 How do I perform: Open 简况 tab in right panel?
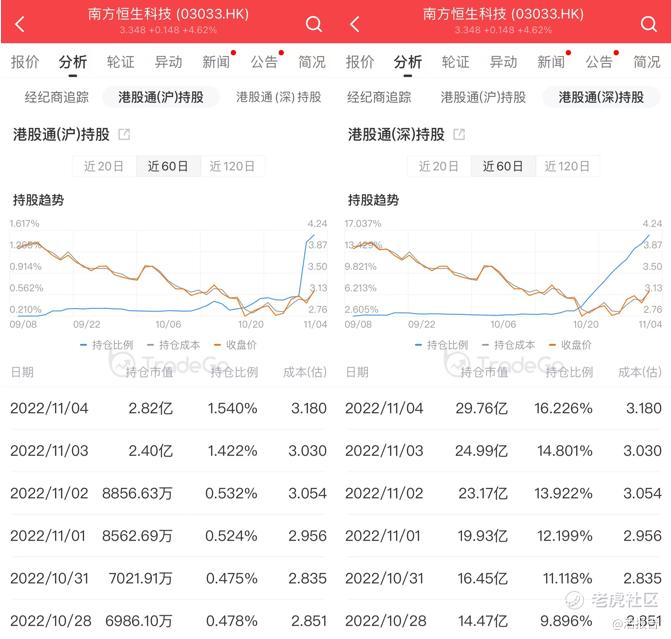point(647,62)
